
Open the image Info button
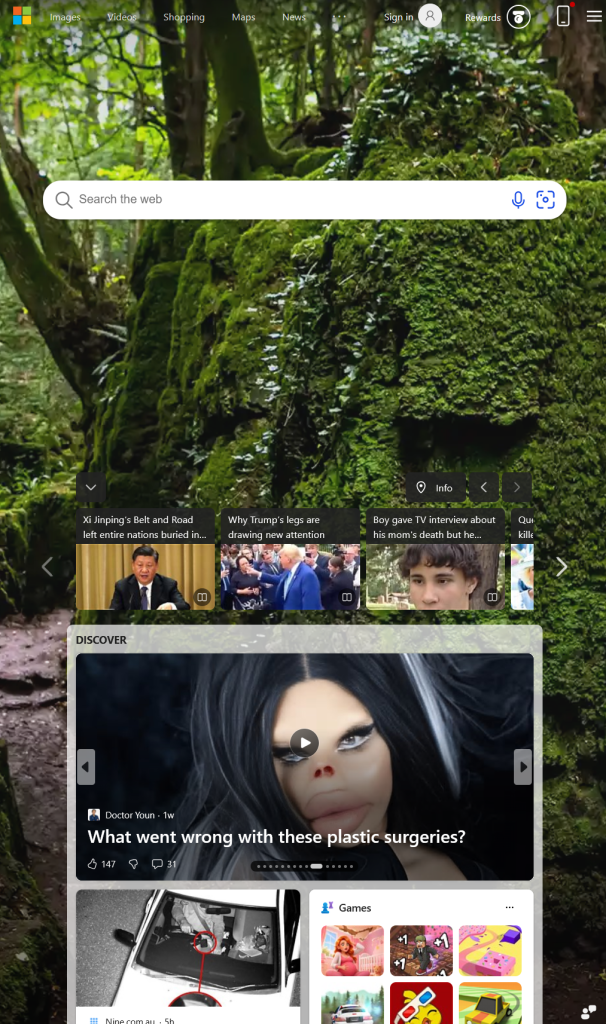436,487
